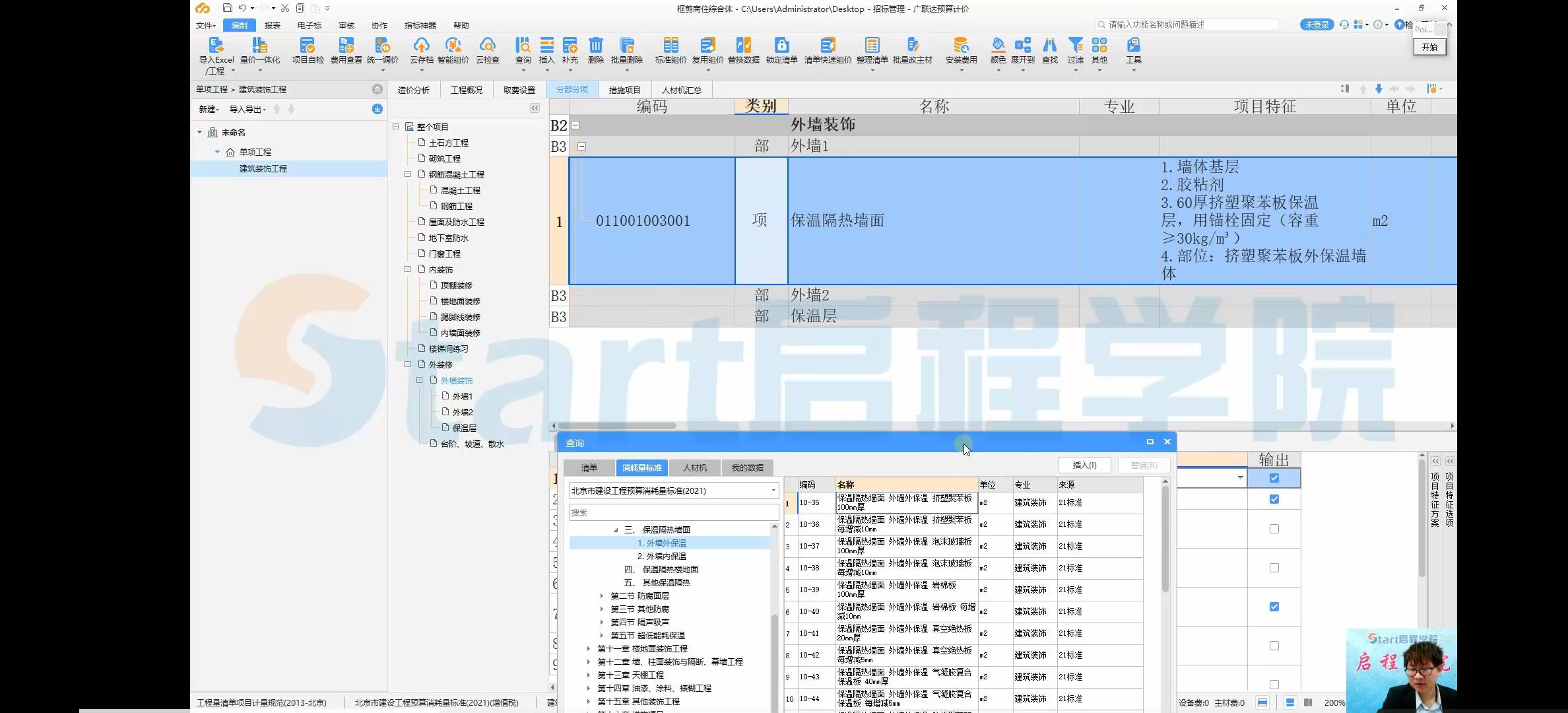1568x713 pixels.
Task: Tick the fourth 输出 checkbox (unchecked)
Action: pyautogui.click(x=1274, y=568)
